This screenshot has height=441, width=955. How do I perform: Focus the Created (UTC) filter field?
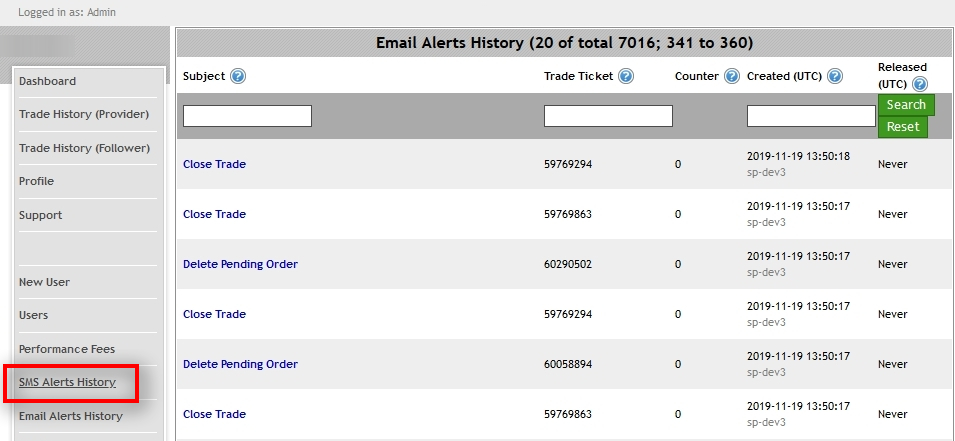tap(811, 116)
